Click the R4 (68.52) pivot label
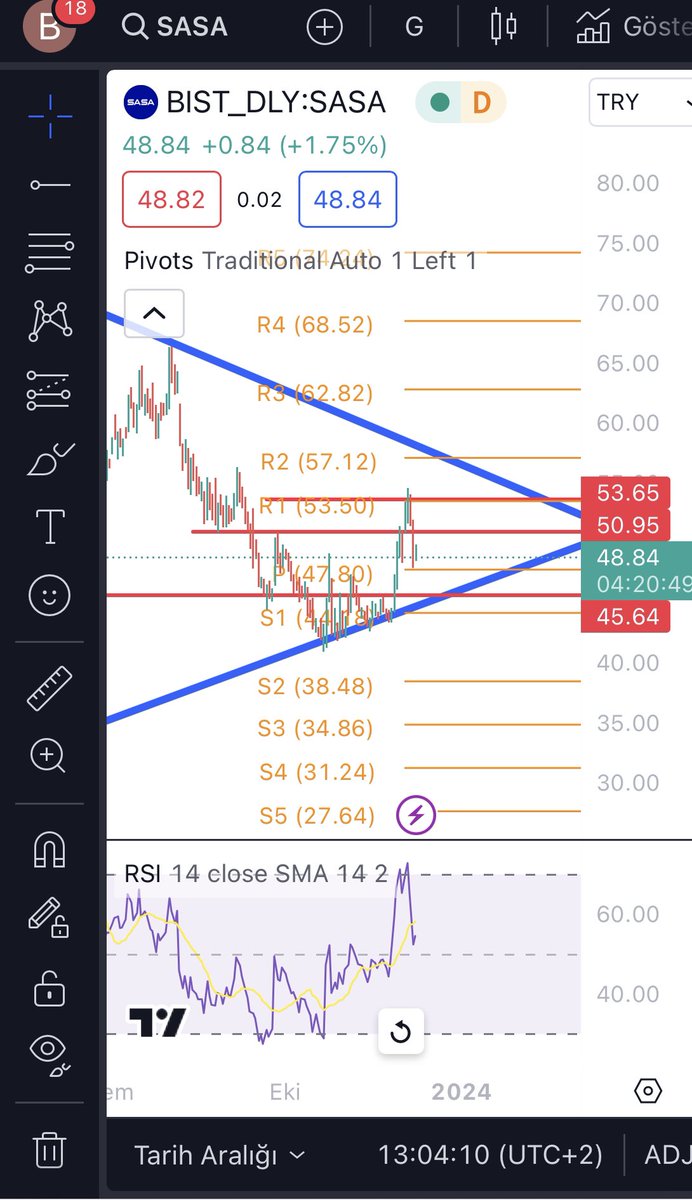The image size is (692, 1200). click(315, 324)
